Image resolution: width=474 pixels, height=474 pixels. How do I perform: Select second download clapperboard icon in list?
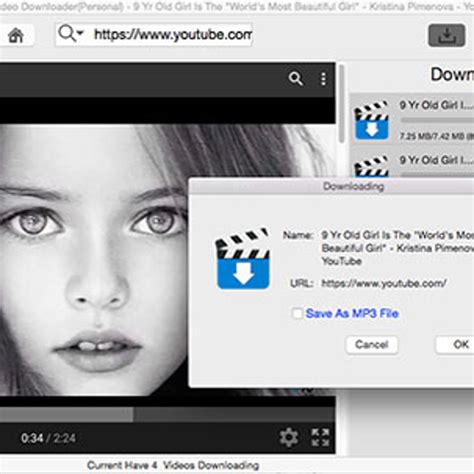372,166
